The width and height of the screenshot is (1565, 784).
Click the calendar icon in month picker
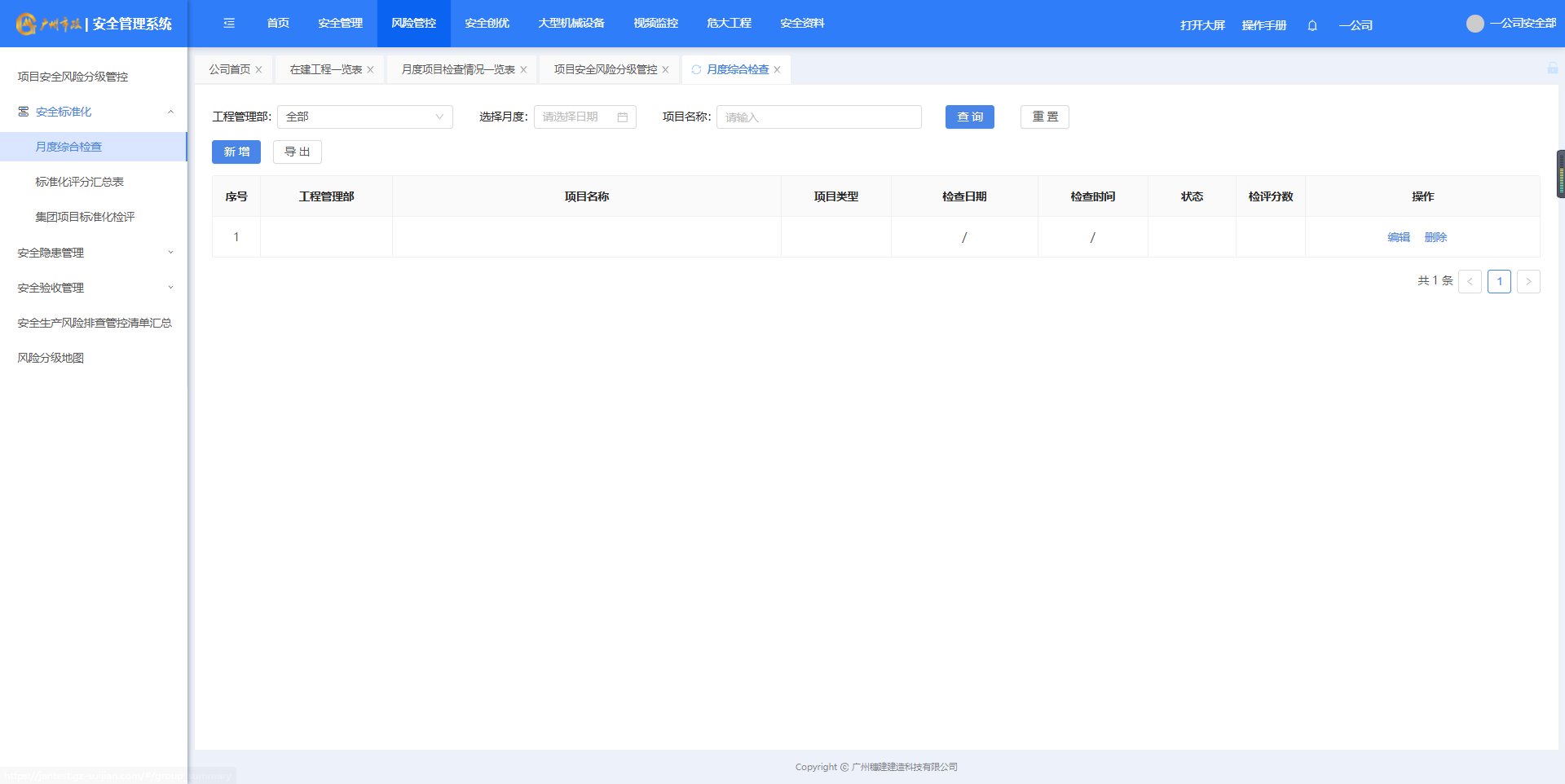[x=622, y=117]
